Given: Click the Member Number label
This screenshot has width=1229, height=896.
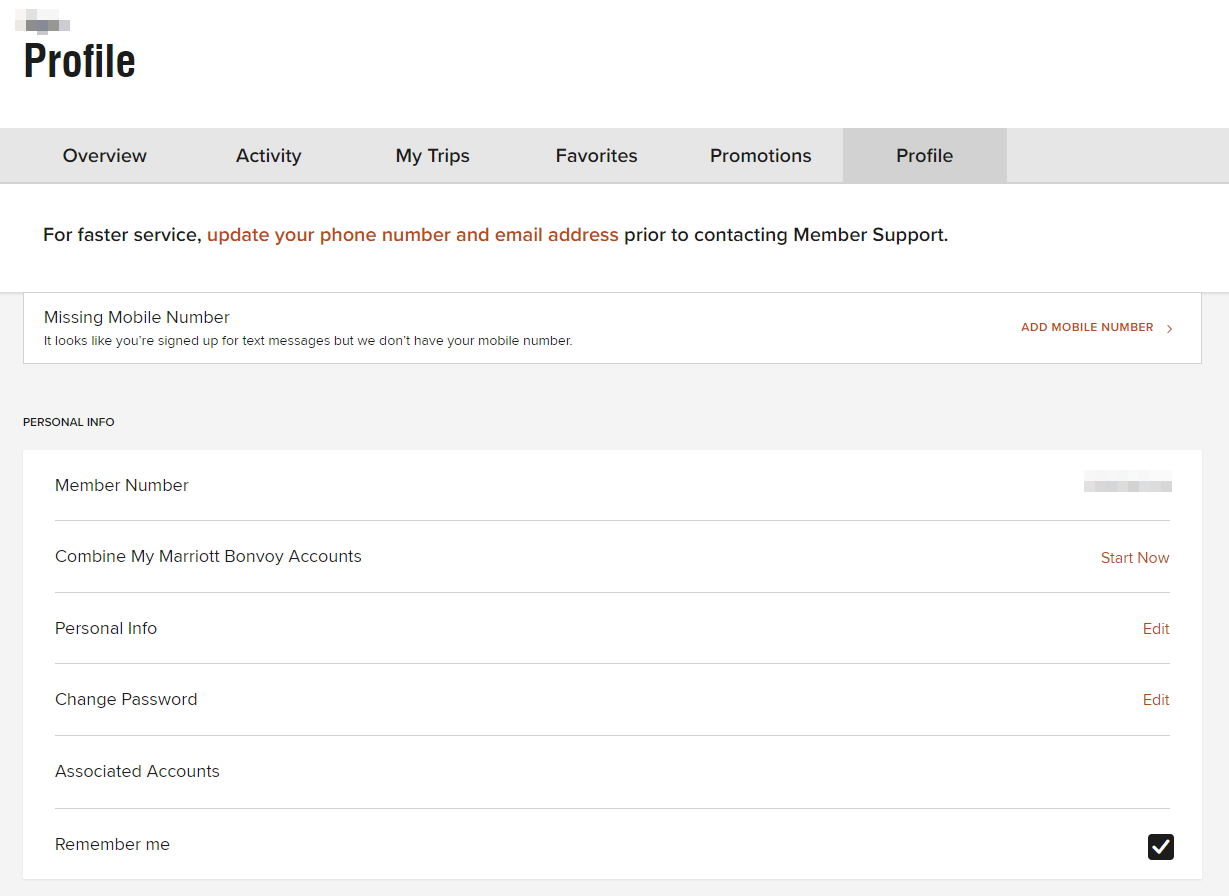Looking at the screenshot, I should click(x=122, y=486).
